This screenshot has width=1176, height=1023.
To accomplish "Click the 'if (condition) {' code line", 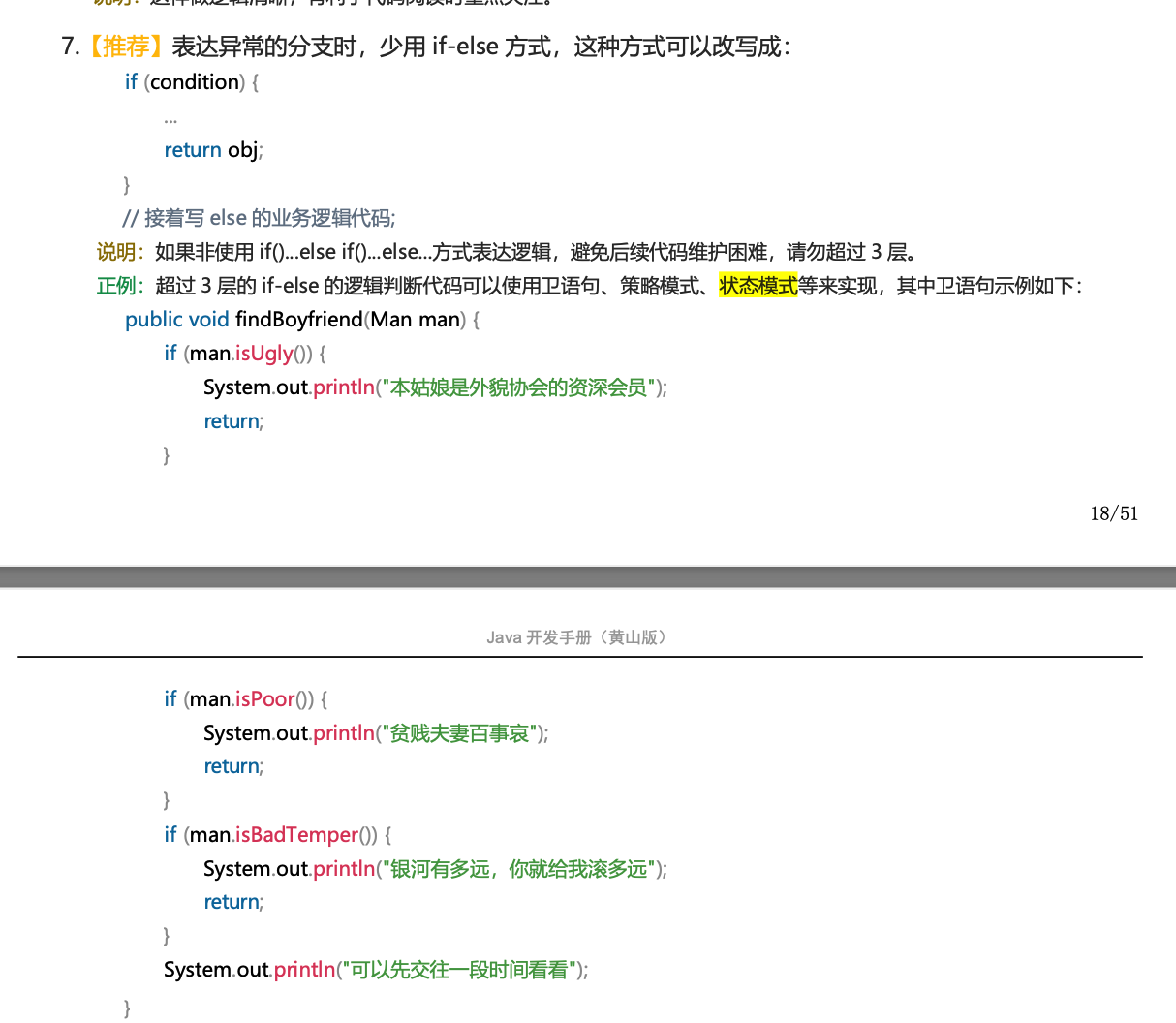I will pos(191,82).
